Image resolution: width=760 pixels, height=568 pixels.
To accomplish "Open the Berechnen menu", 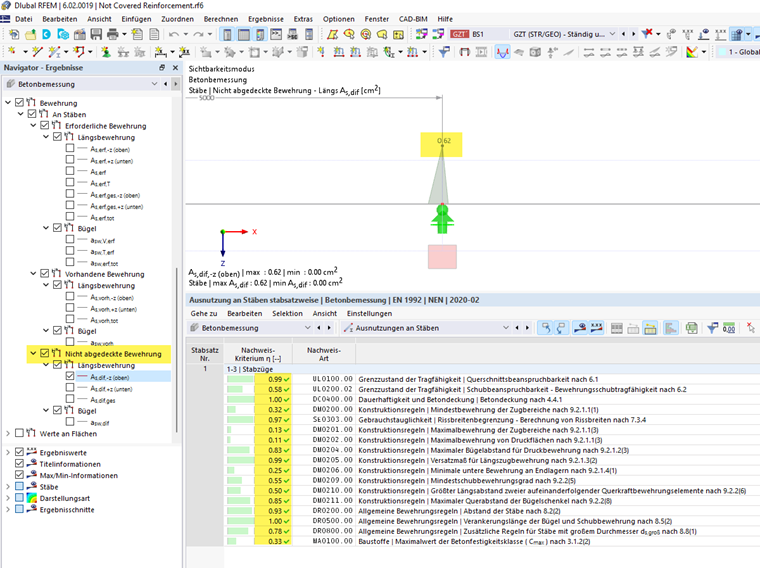I will pos(221,19).
